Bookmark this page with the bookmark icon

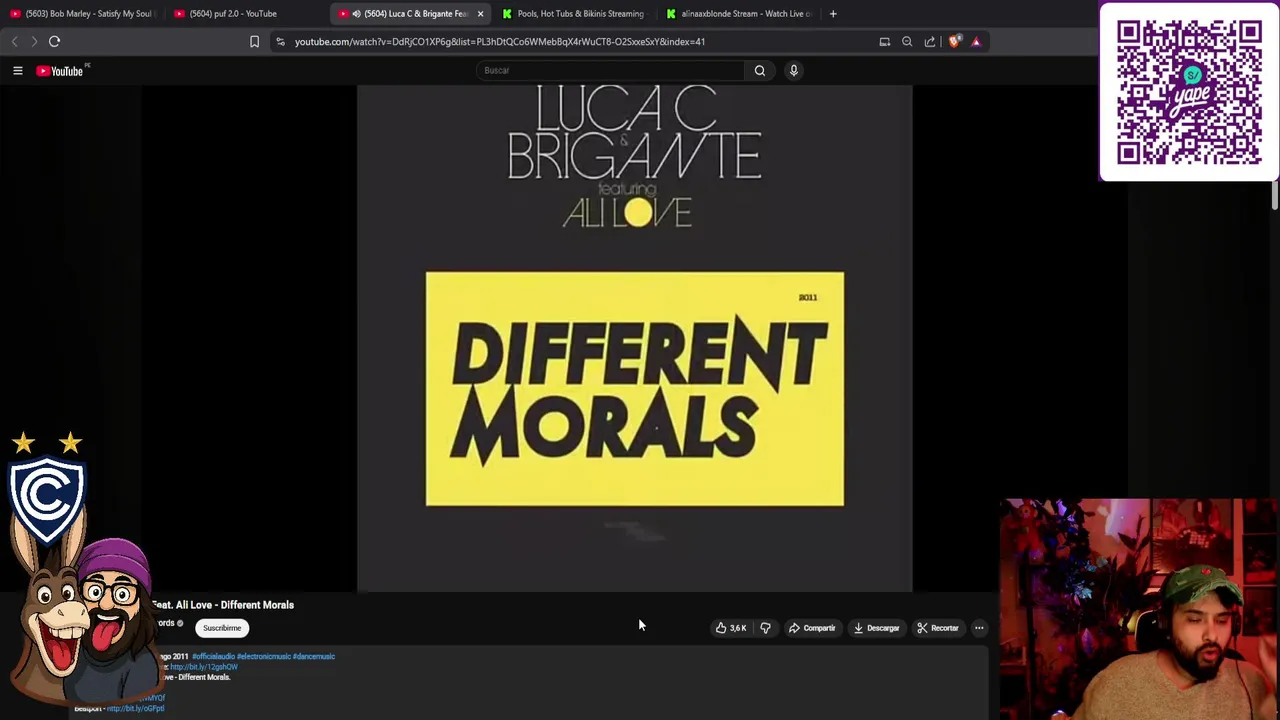(x=254, y=41)
